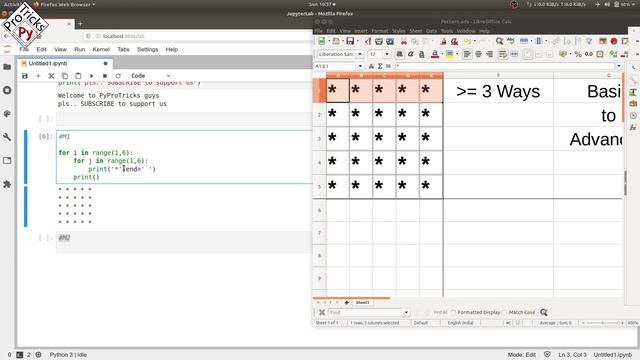The image size is (640, 360).
Task: Open JupyterLab Run menu
Action: coord(80,49)
